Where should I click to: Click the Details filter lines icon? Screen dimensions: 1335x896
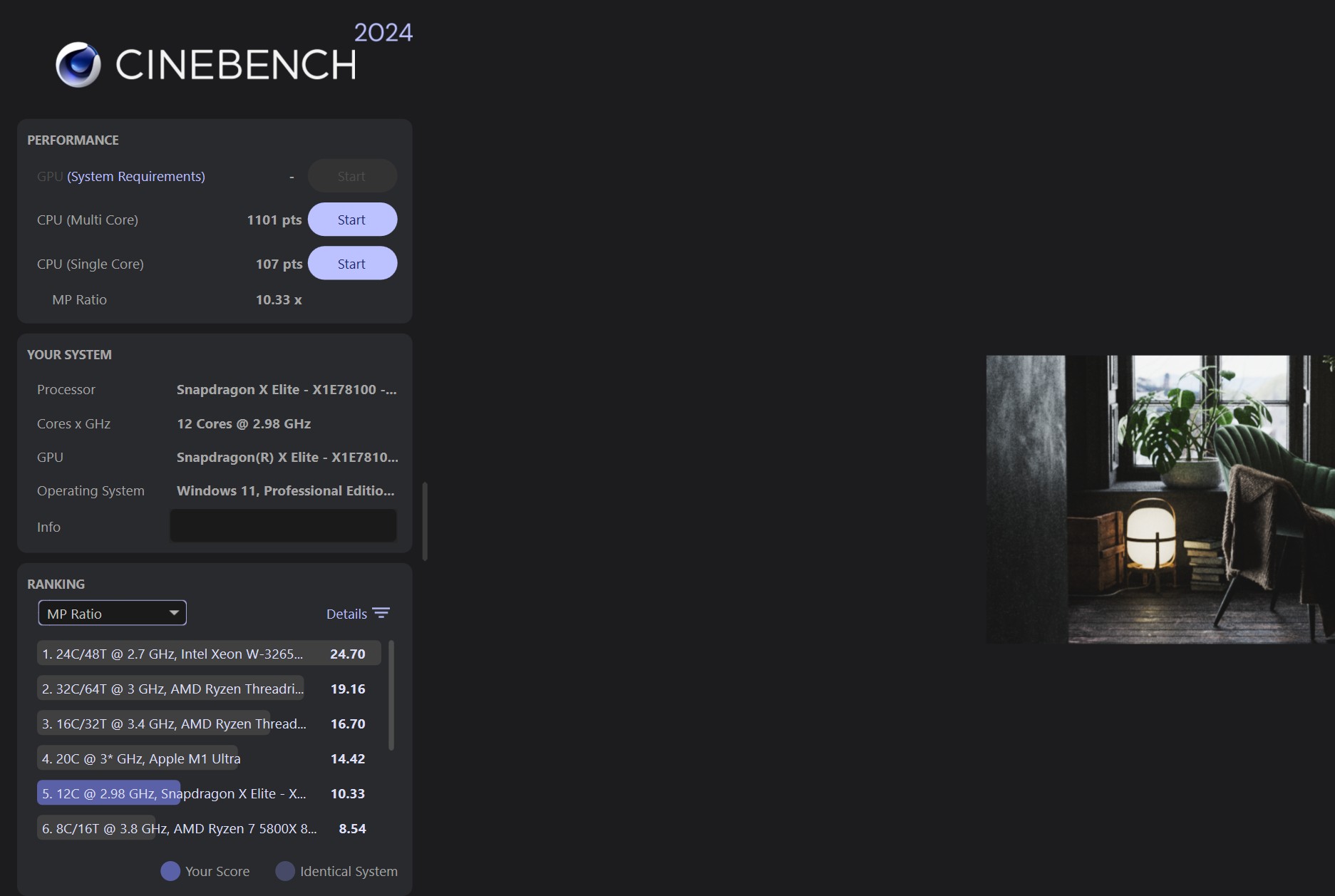tap(381, 613)
